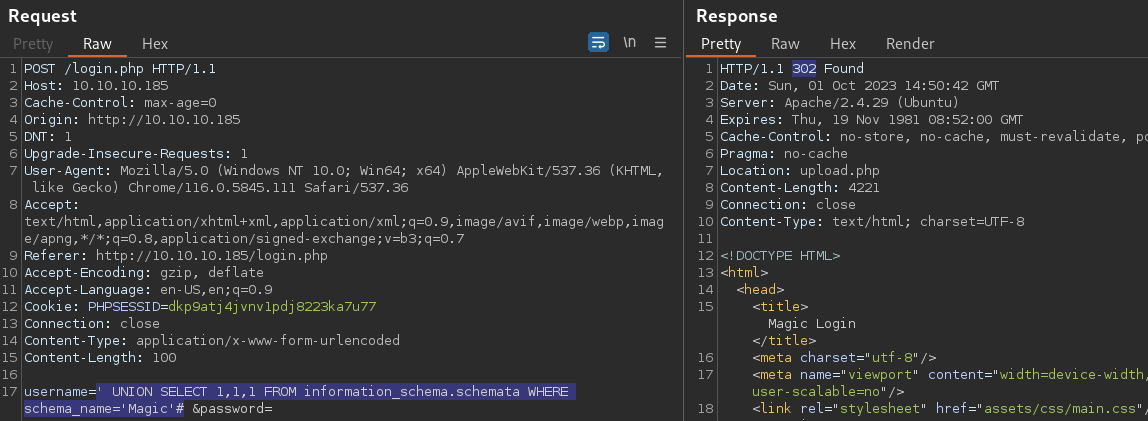Click the User-Agent header line
Image resolution: width=1148 pixels, height=421 pixels.
pos(343,179)
